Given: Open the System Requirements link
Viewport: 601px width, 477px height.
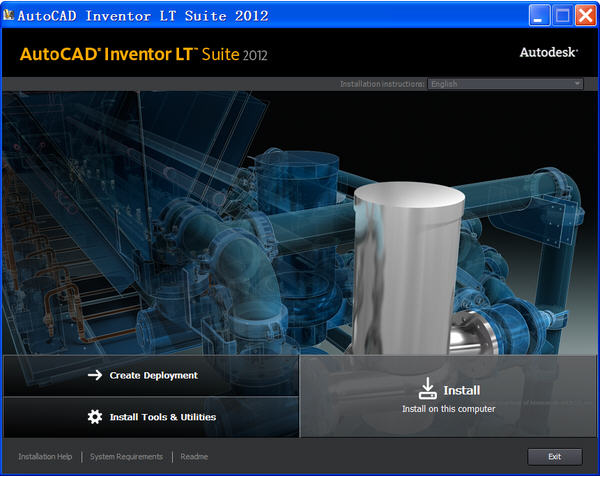Looking at the screenshot, I should (126, 457).
